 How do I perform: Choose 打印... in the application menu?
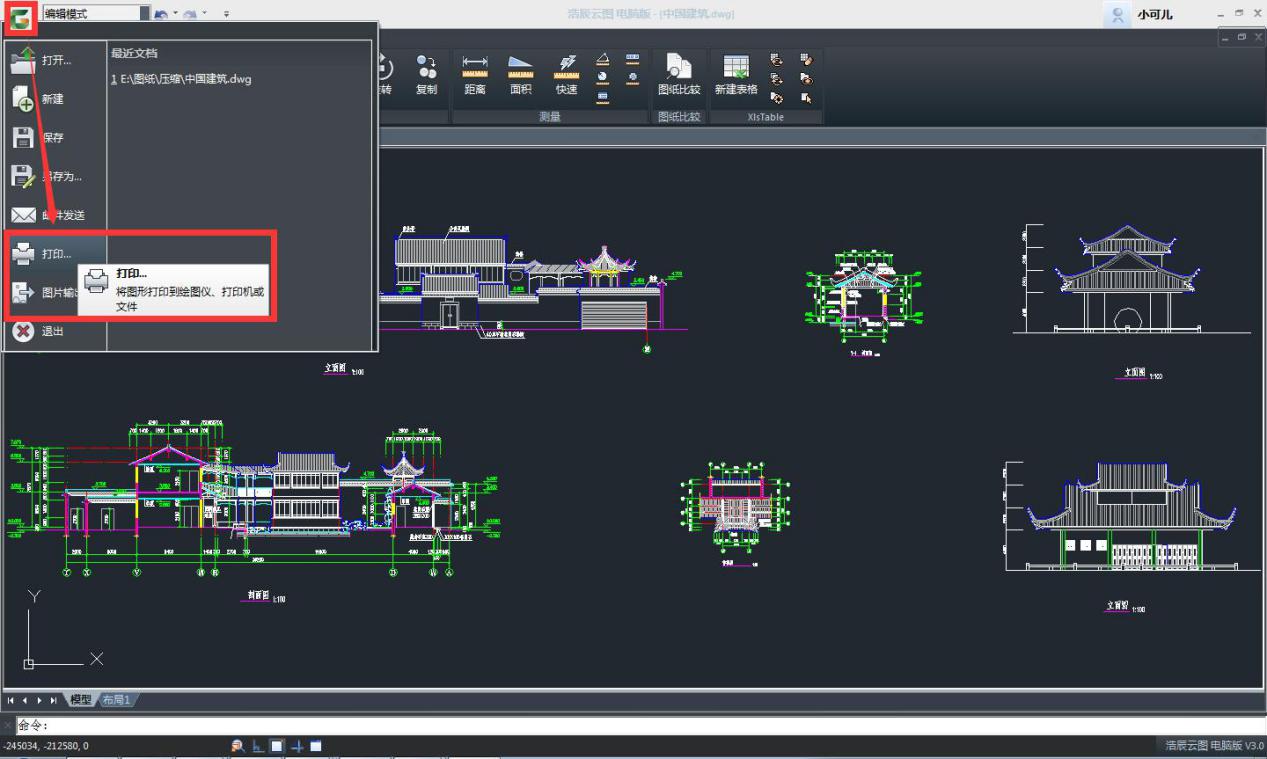click(x=54, y=254)
